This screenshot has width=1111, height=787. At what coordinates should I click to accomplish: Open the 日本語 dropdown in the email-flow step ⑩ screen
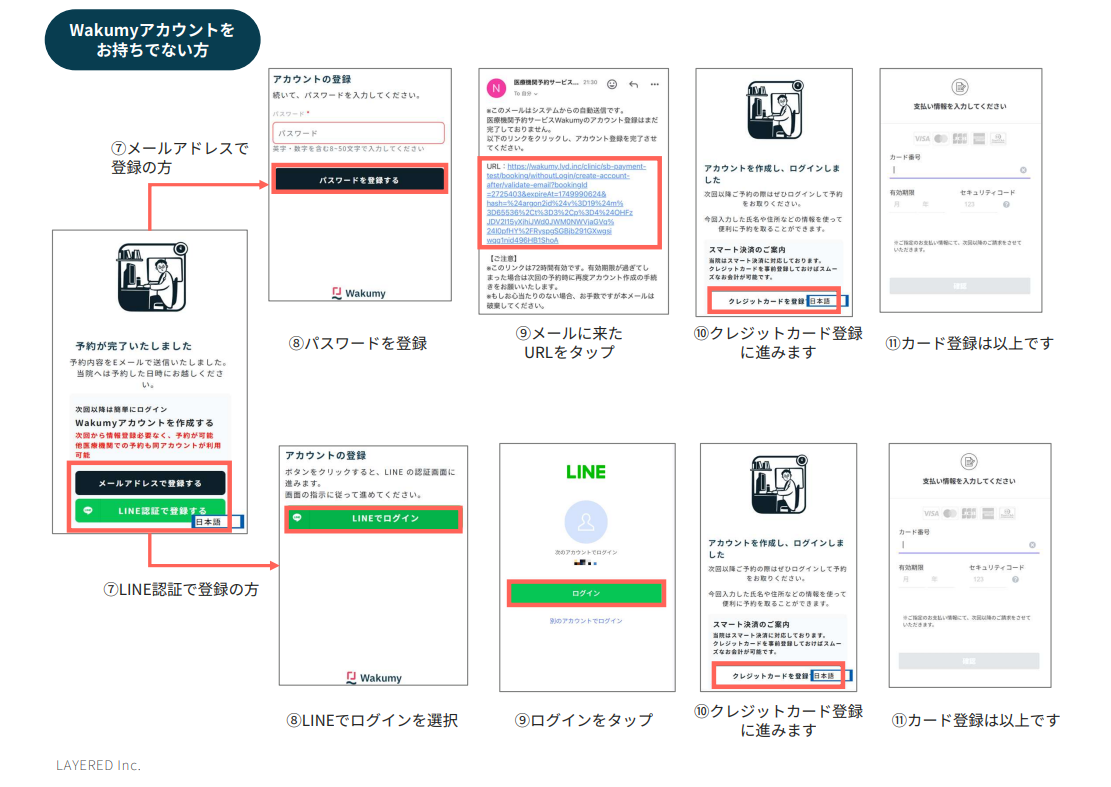click(x=827, y=301)
